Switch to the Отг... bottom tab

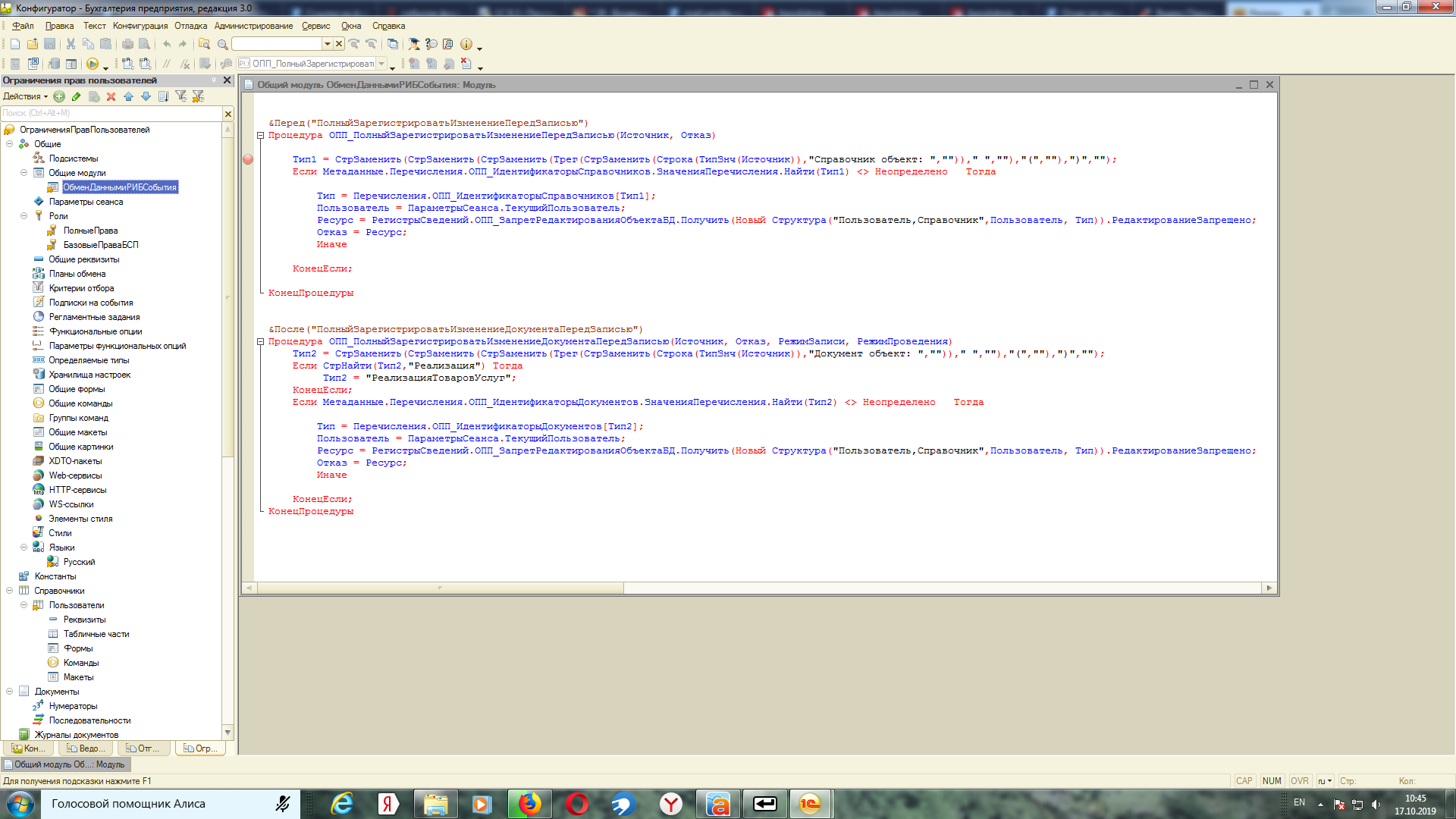[x=143, y=748]
